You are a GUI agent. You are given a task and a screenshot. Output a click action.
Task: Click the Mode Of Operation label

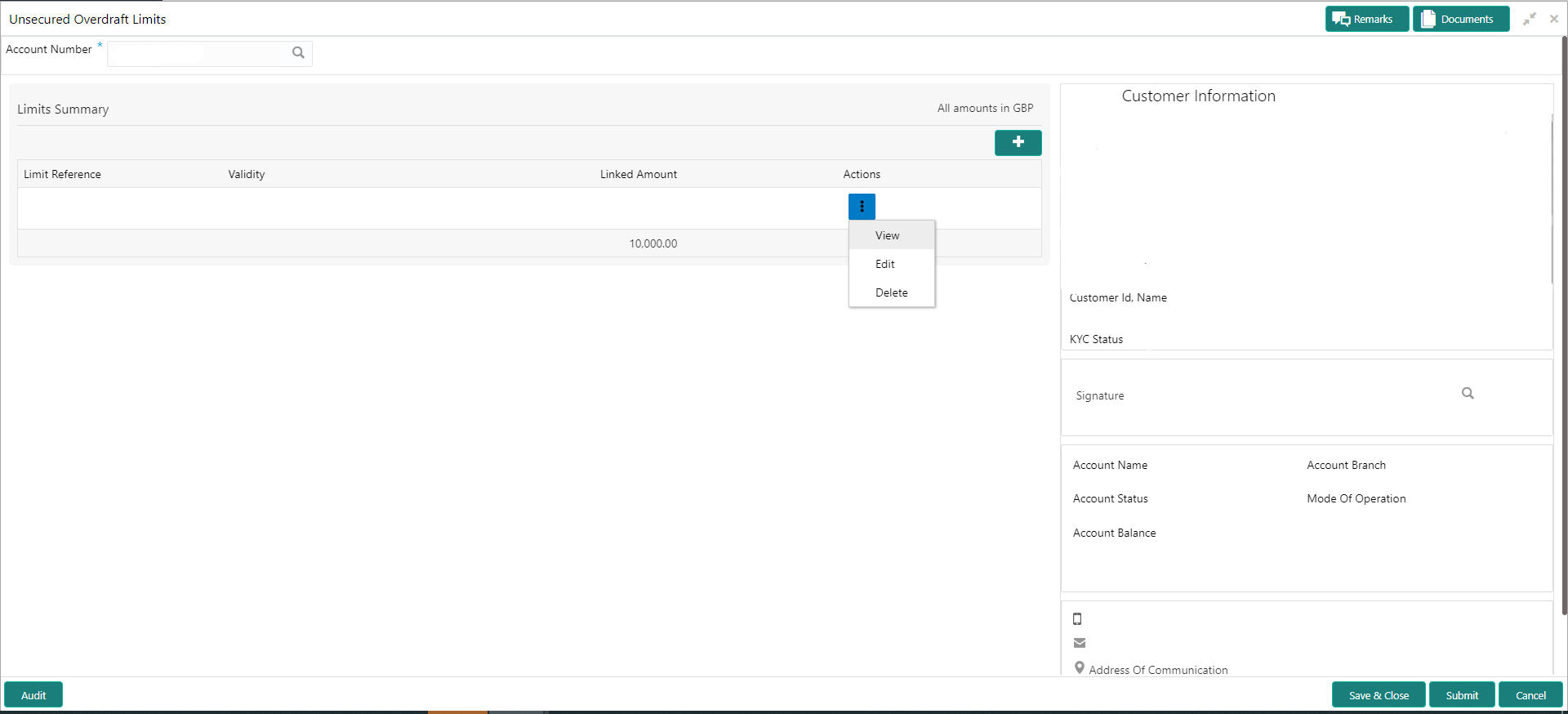click(x=1356, y=498)
